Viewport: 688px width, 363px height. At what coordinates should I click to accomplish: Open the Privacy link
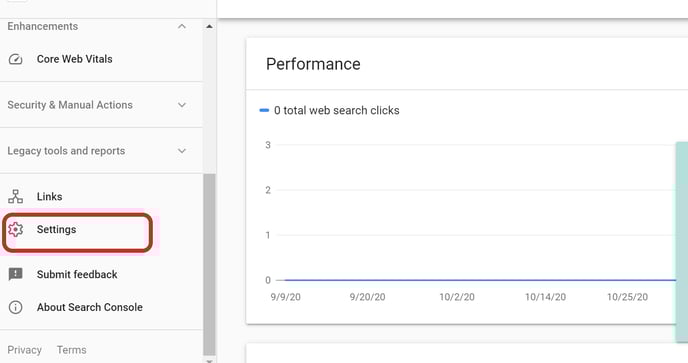[25, 350]
